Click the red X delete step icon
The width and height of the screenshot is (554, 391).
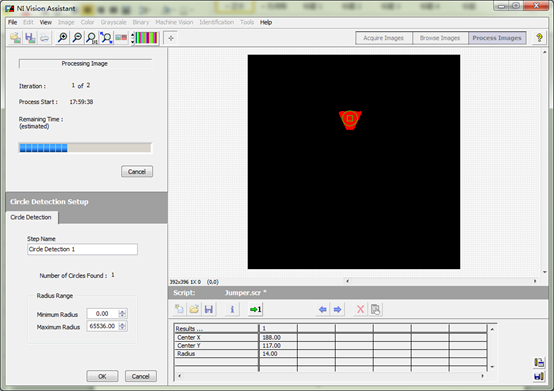point(360,309)
